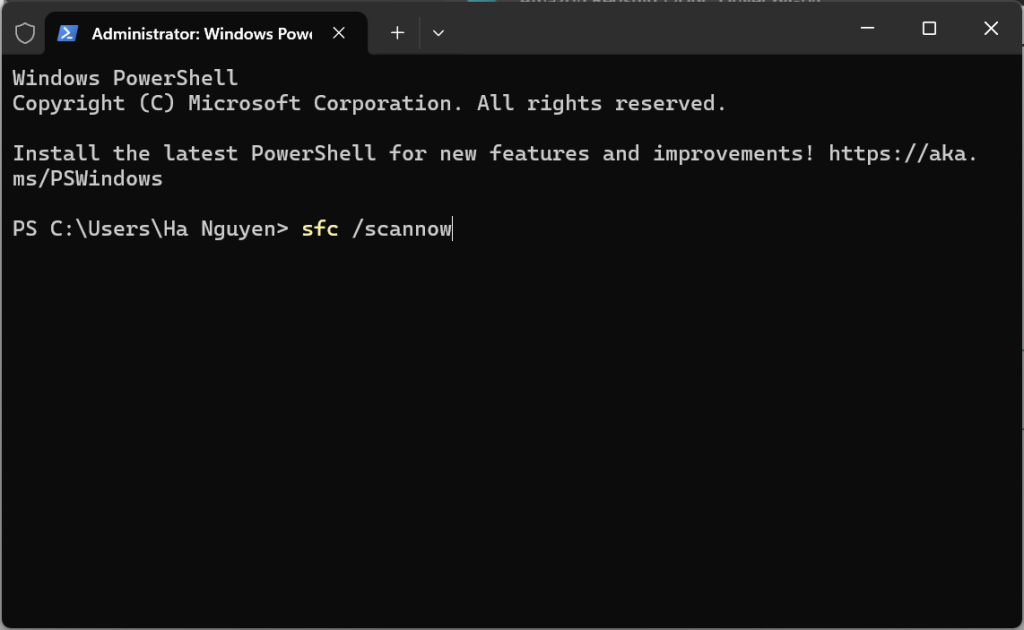Screen dimensions: 1024x630
Task: Open a new tab with the plus button
Action: pos(397,33)
